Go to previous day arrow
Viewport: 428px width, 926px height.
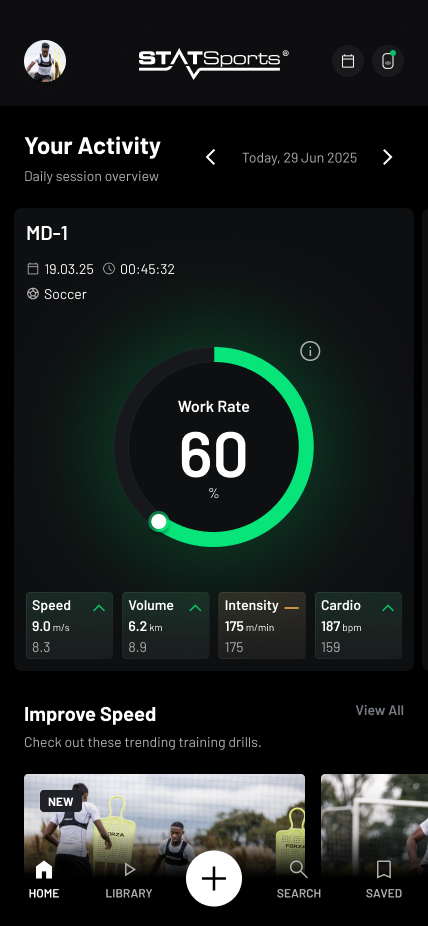(211, 157)
